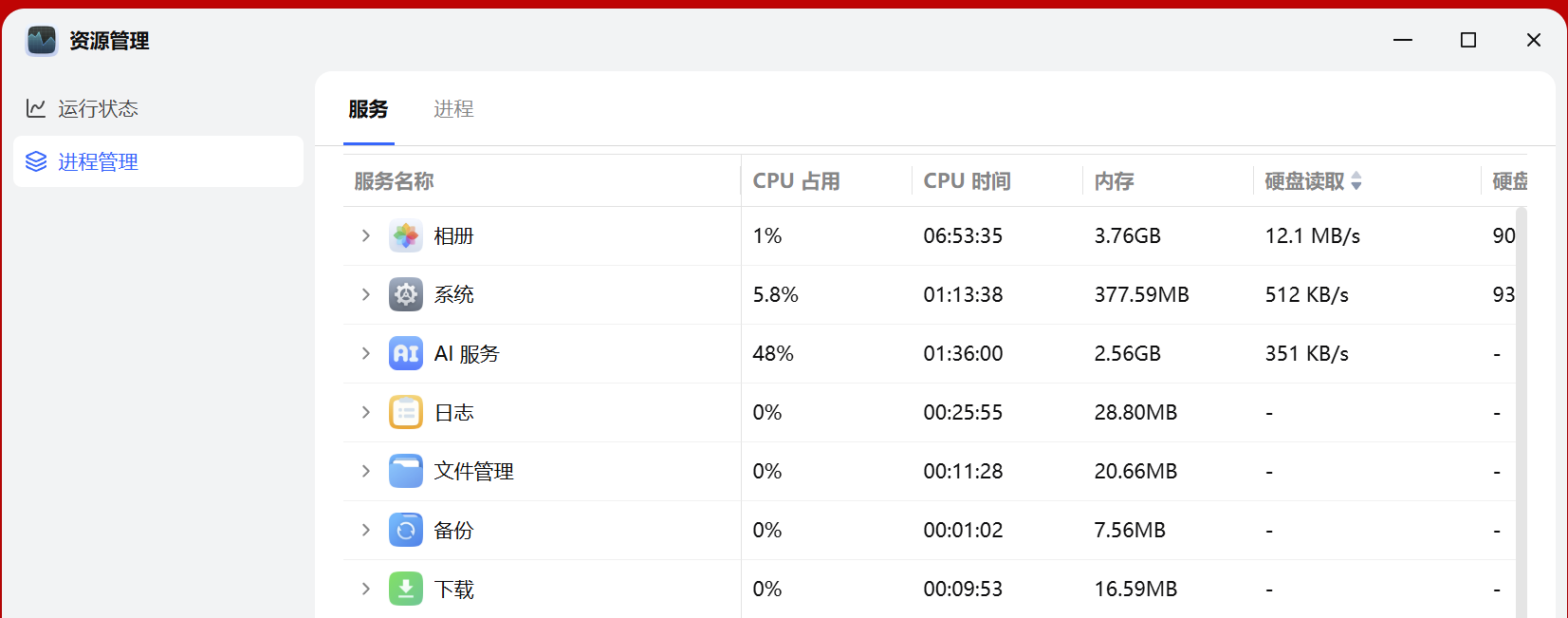
Task: Expand the 系统 service row
Action: point(366,294)
